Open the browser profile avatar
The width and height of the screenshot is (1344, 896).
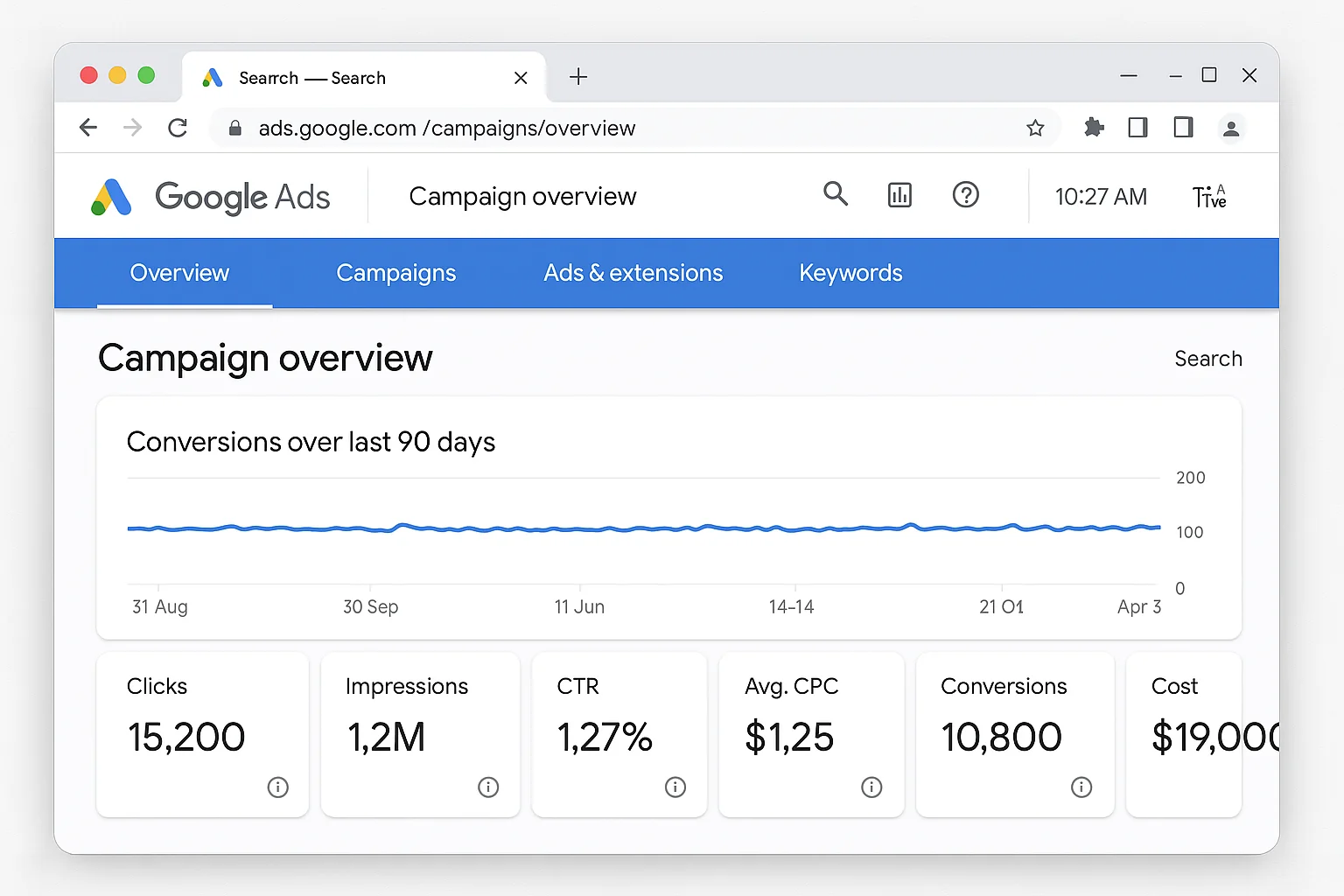(1231, 128)
